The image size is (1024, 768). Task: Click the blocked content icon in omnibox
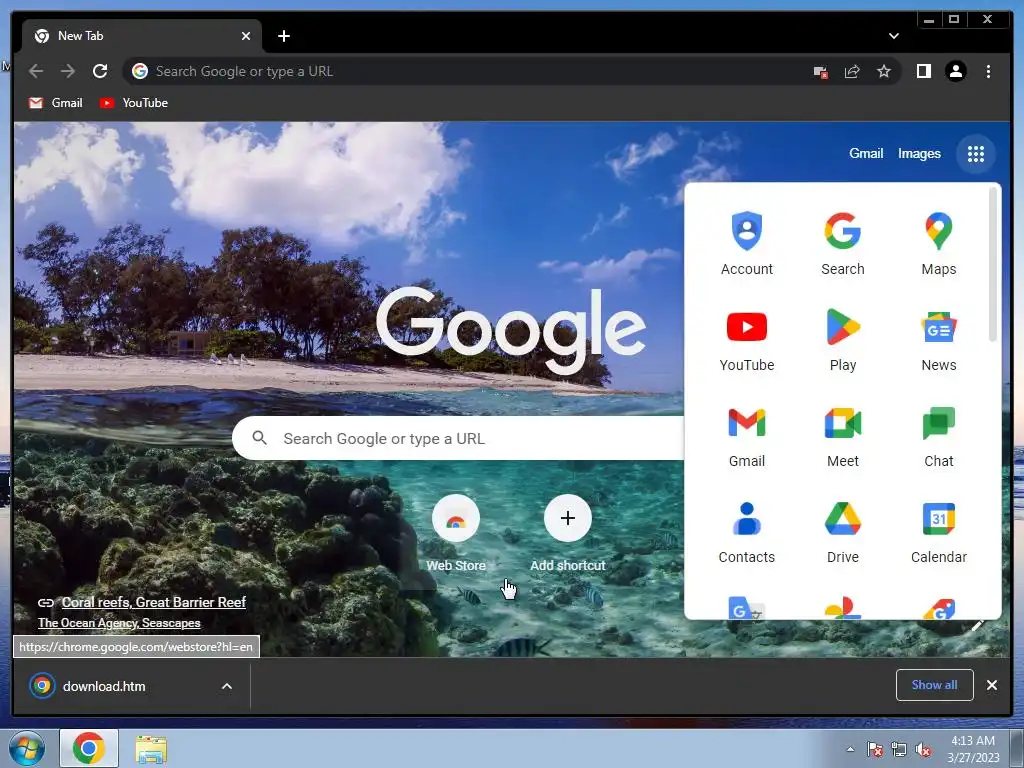click(x=820, y=72)
